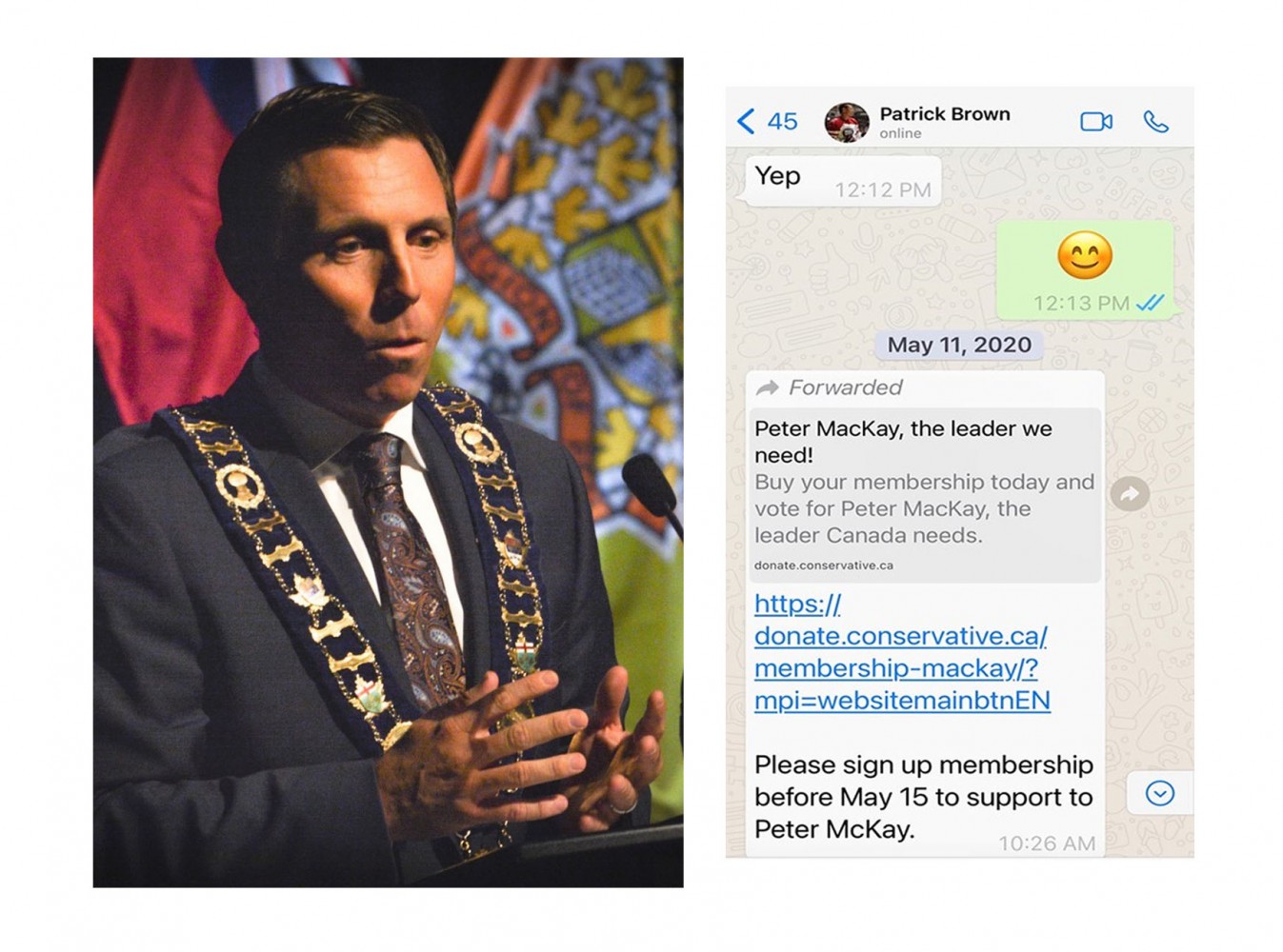Open contact info via 'Patrick Brown' name
Image resolution: width=1283 pixels, height=952 pixels.
(944, 113)
